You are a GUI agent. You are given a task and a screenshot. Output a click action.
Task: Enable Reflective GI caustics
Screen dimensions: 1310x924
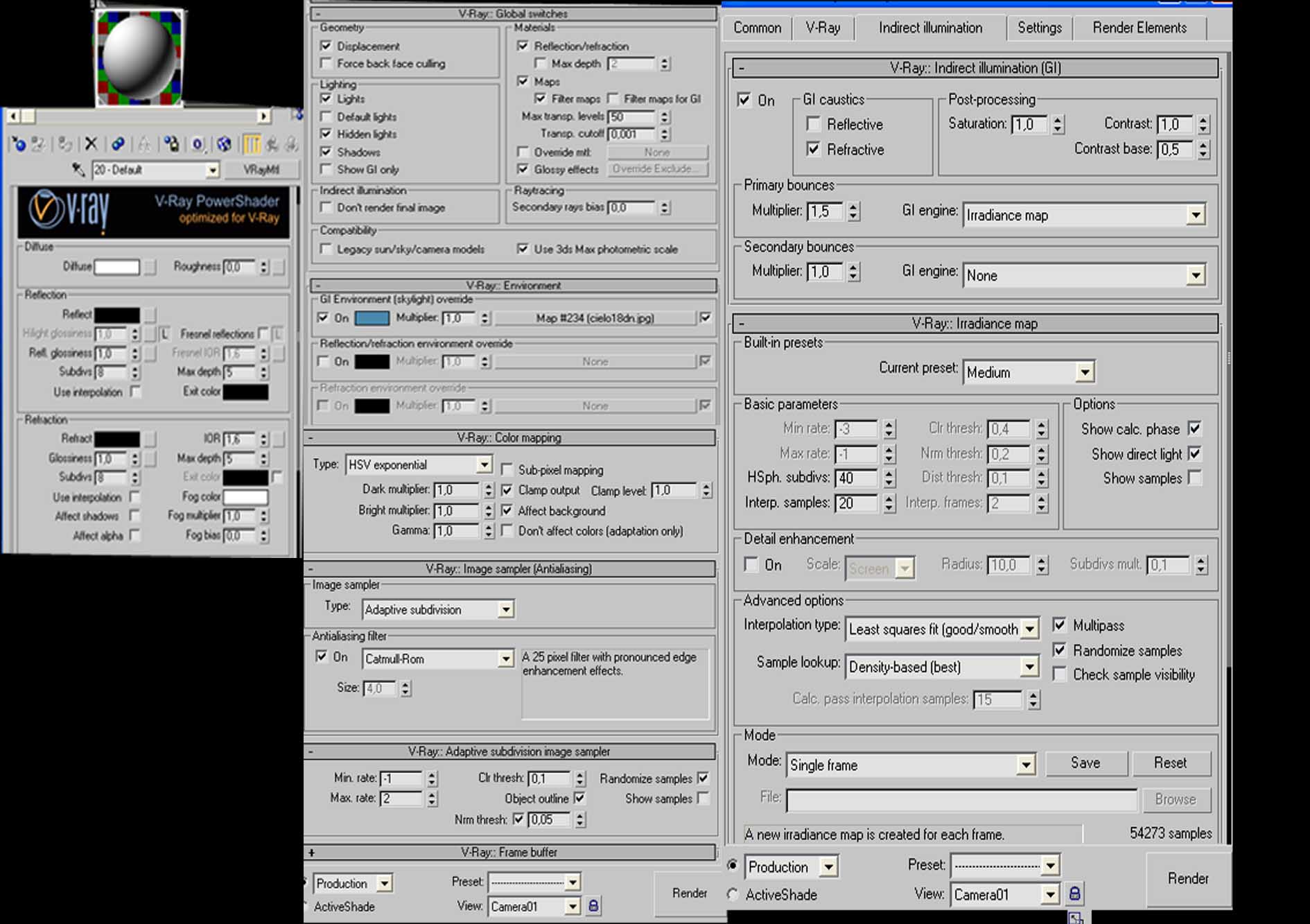point(813,124)
